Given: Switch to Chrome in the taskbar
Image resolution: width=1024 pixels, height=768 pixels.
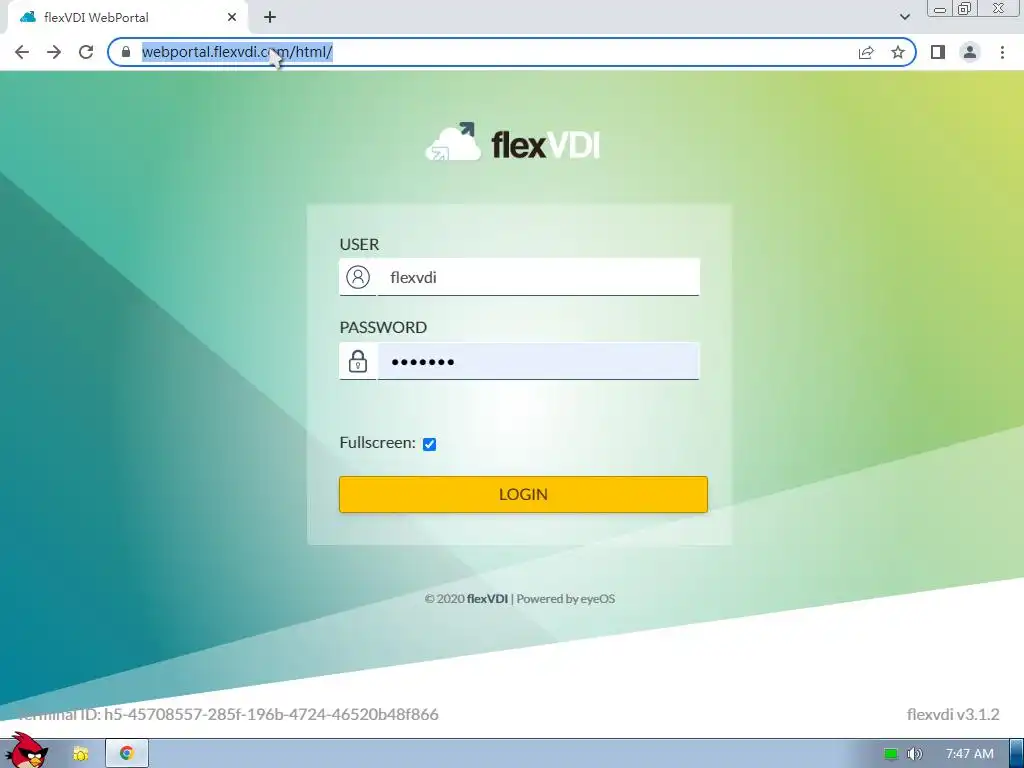Looking at the screenshot, I should (x=127, y=754).
